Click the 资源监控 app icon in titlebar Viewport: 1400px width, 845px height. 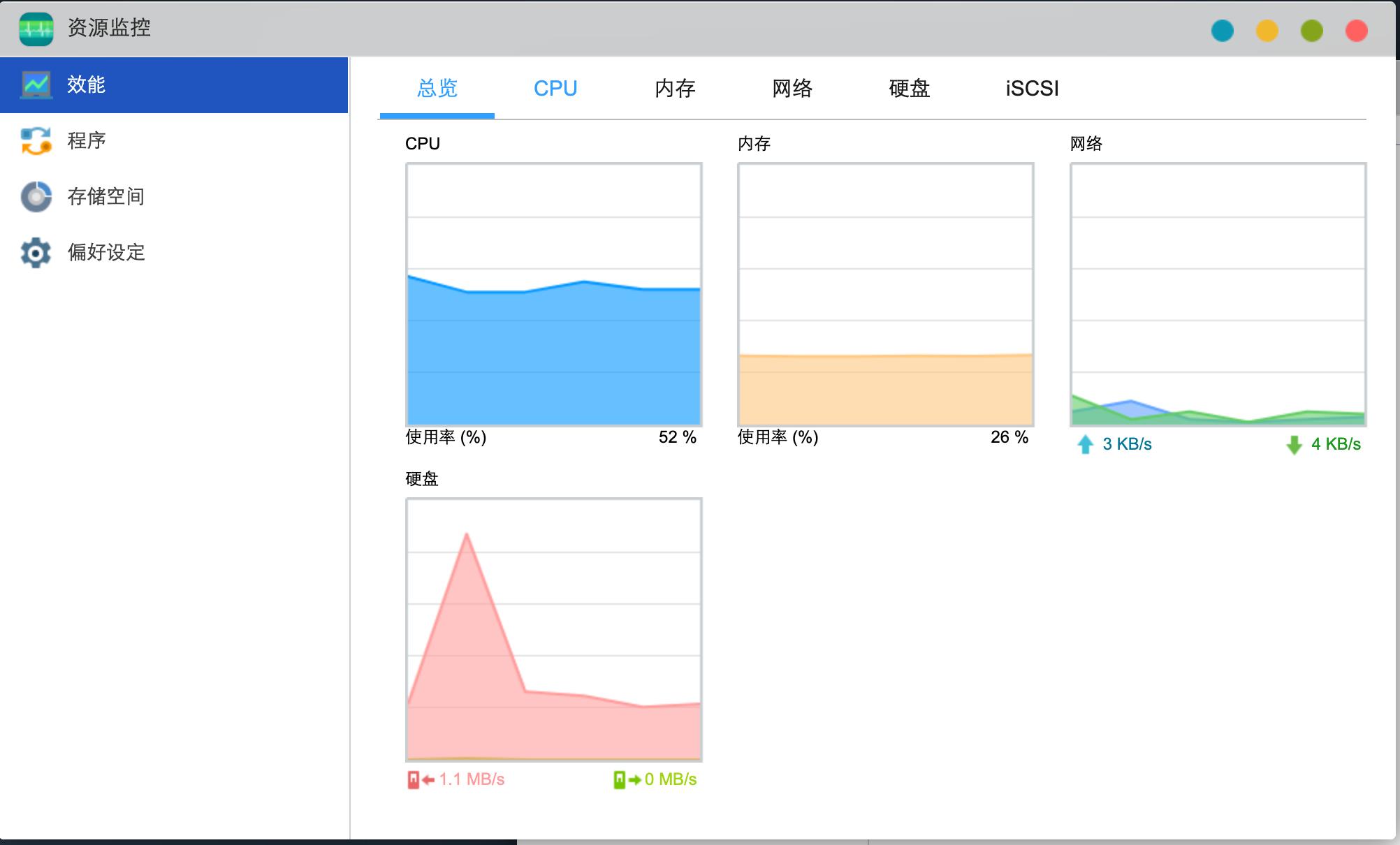click(36, 29)
